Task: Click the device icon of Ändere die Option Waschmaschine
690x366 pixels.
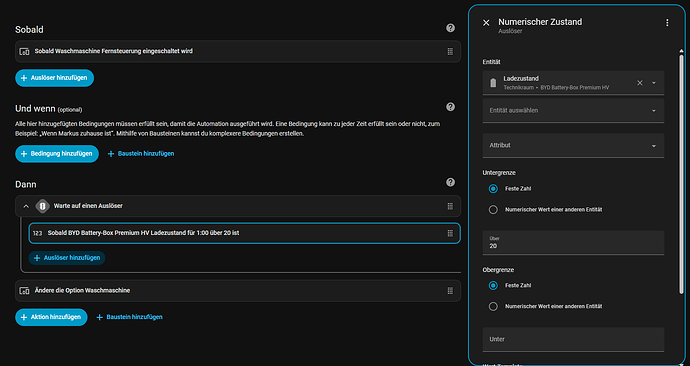Action: (24, 291)
